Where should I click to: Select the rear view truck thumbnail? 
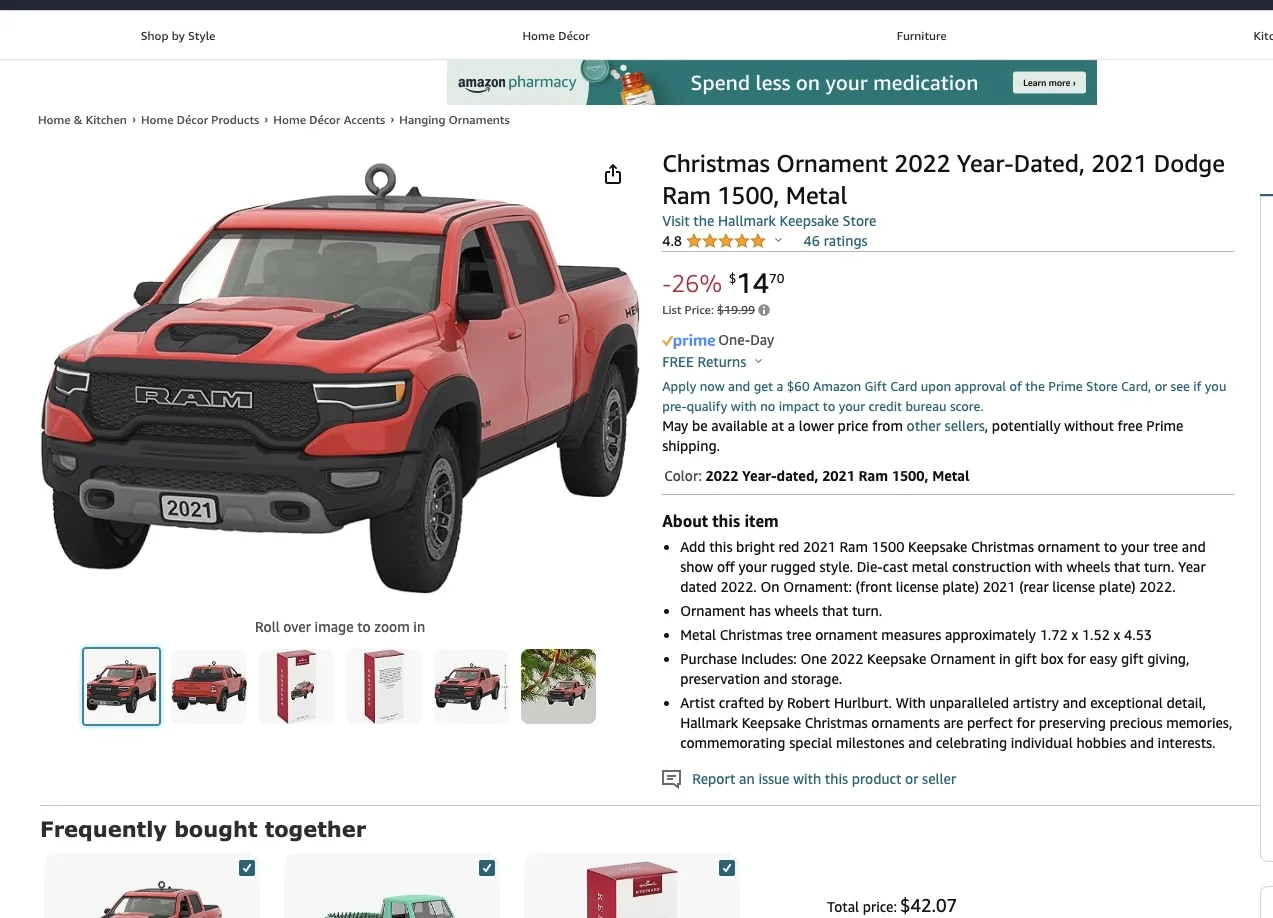(209, 686)
